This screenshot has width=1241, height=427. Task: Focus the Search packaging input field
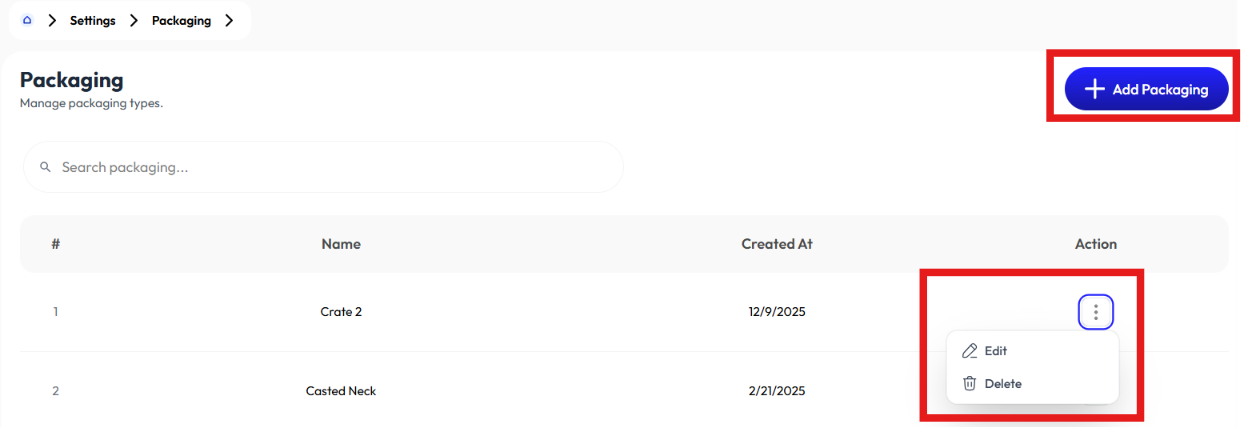[x=323, y=167]
